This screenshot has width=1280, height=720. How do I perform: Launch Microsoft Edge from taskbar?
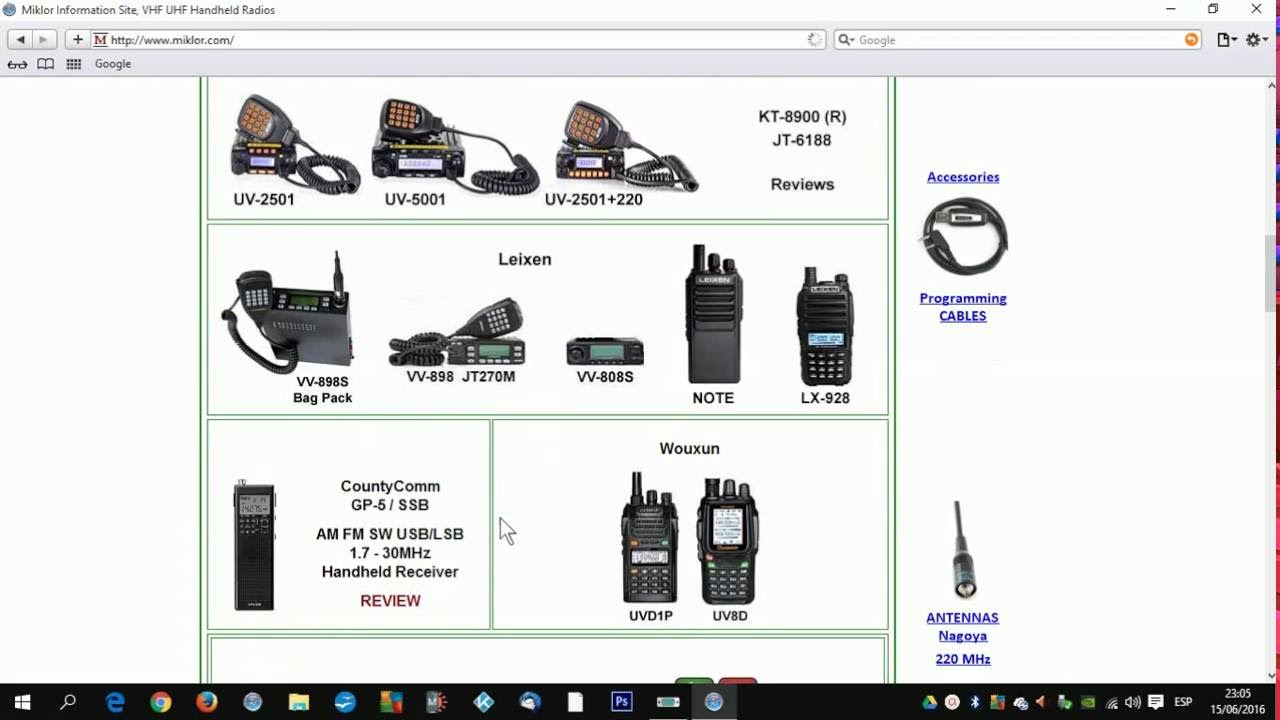[x=115, y=702]
